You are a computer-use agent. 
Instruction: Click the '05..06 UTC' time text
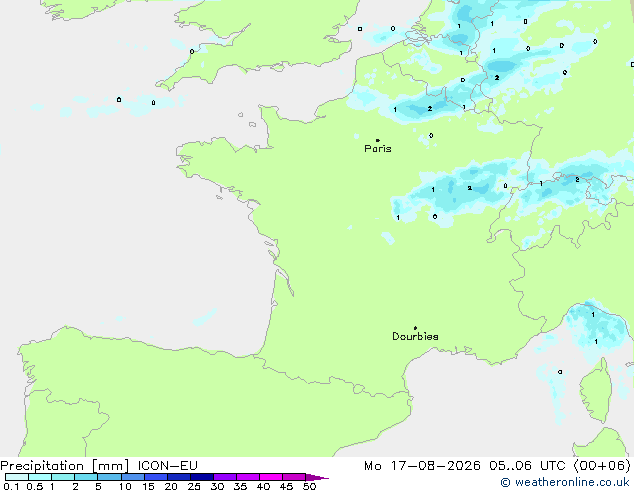[x=527, y=466]
